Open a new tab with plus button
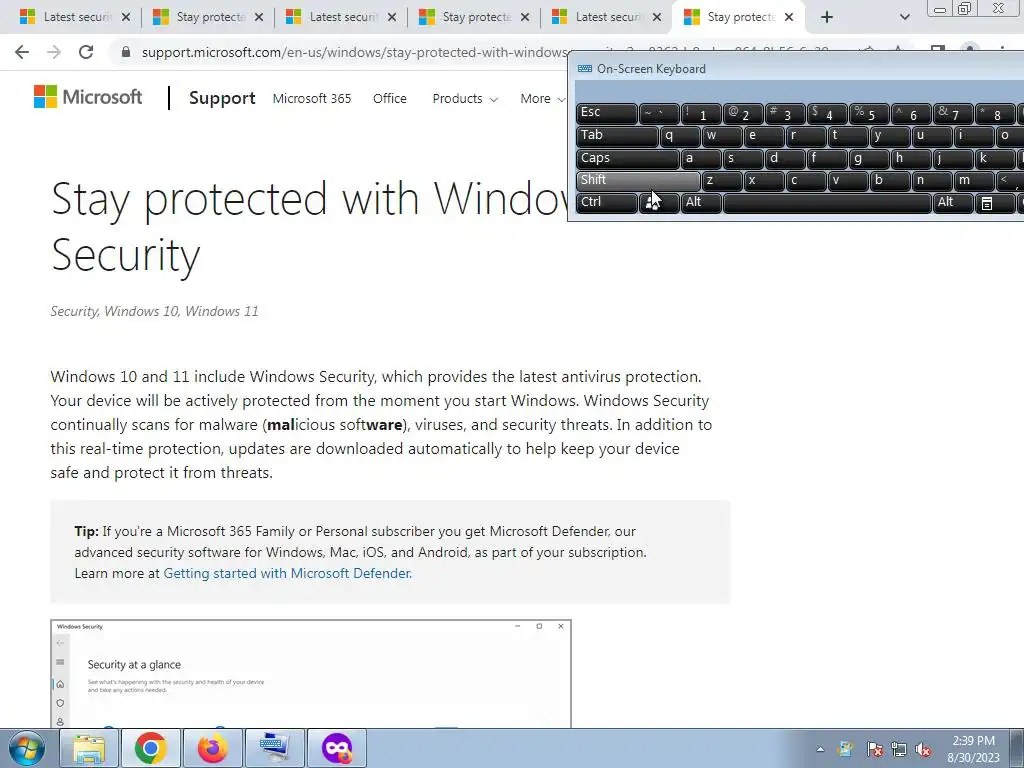Screen dimensions: 1024x768 click(827, 18)
